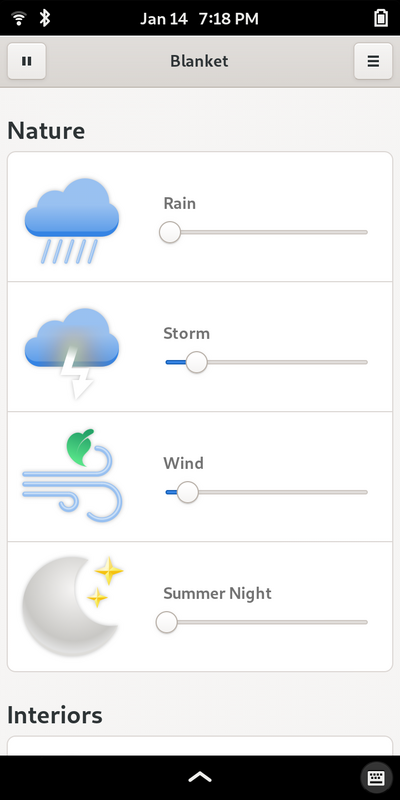Open the on-screen keyboard icon
400x800 pixels.
(x=377, y=778)
